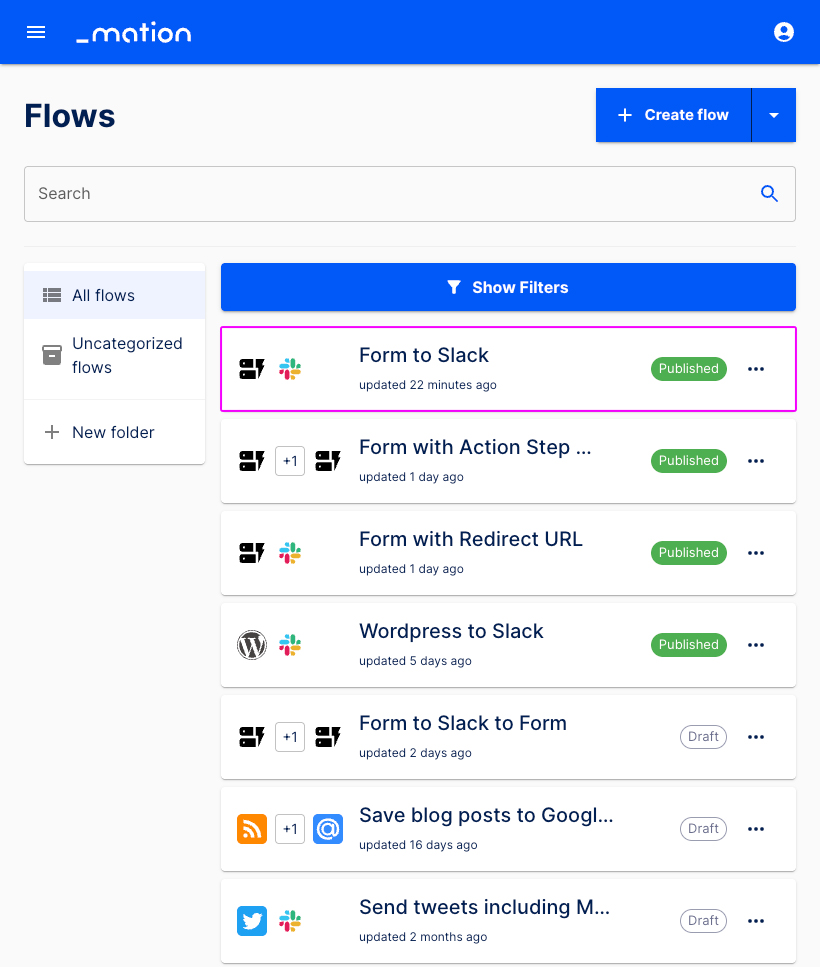Open the hamburger navigation menu
The height and width of the screenshot is (967, 820).
tap(36, 32)
